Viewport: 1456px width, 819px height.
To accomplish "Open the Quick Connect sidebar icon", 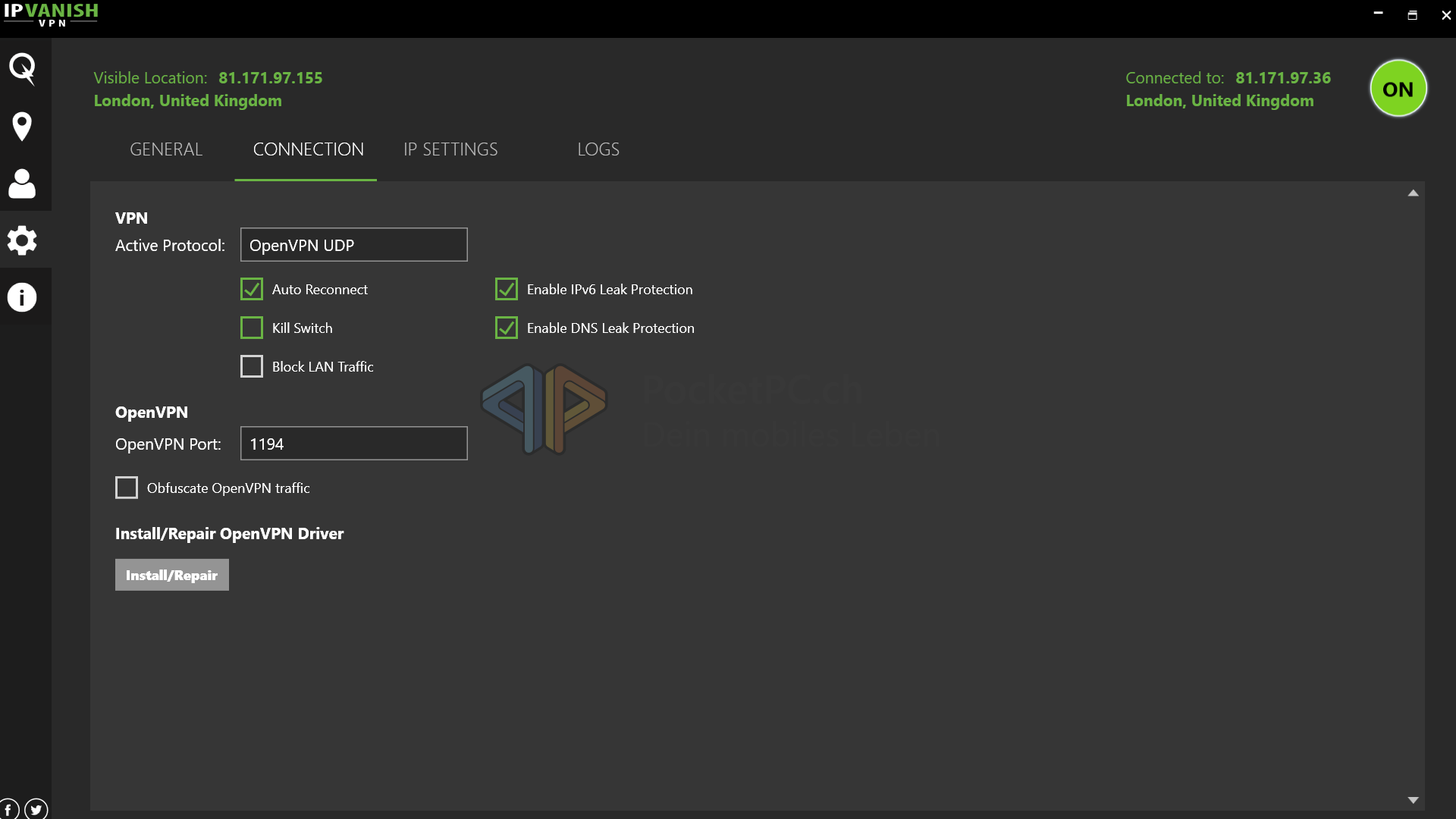I will tap(23, 68).
